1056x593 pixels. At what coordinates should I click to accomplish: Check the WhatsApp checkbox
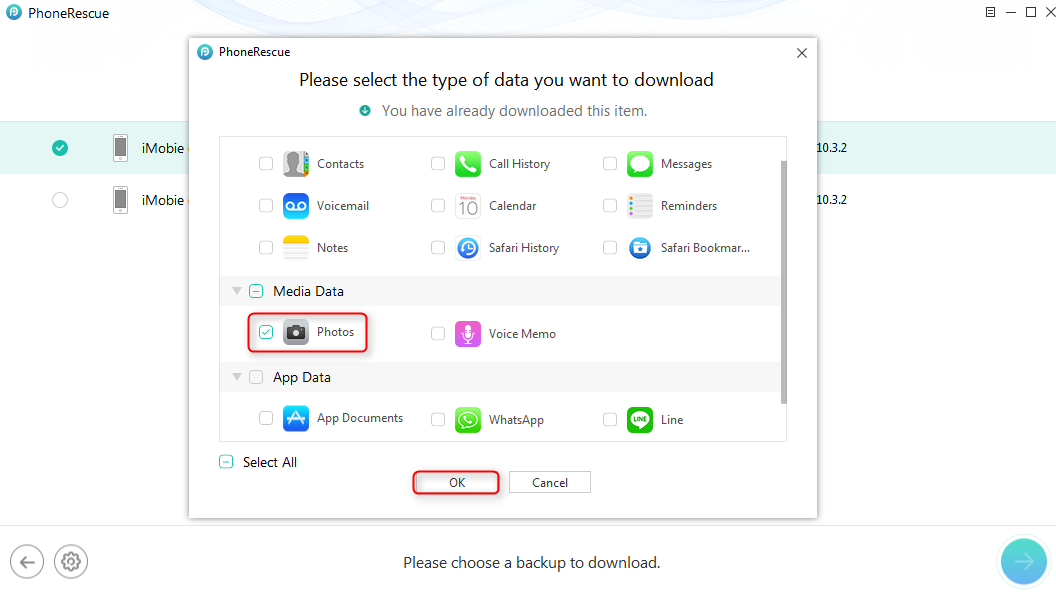pos(438,419)
